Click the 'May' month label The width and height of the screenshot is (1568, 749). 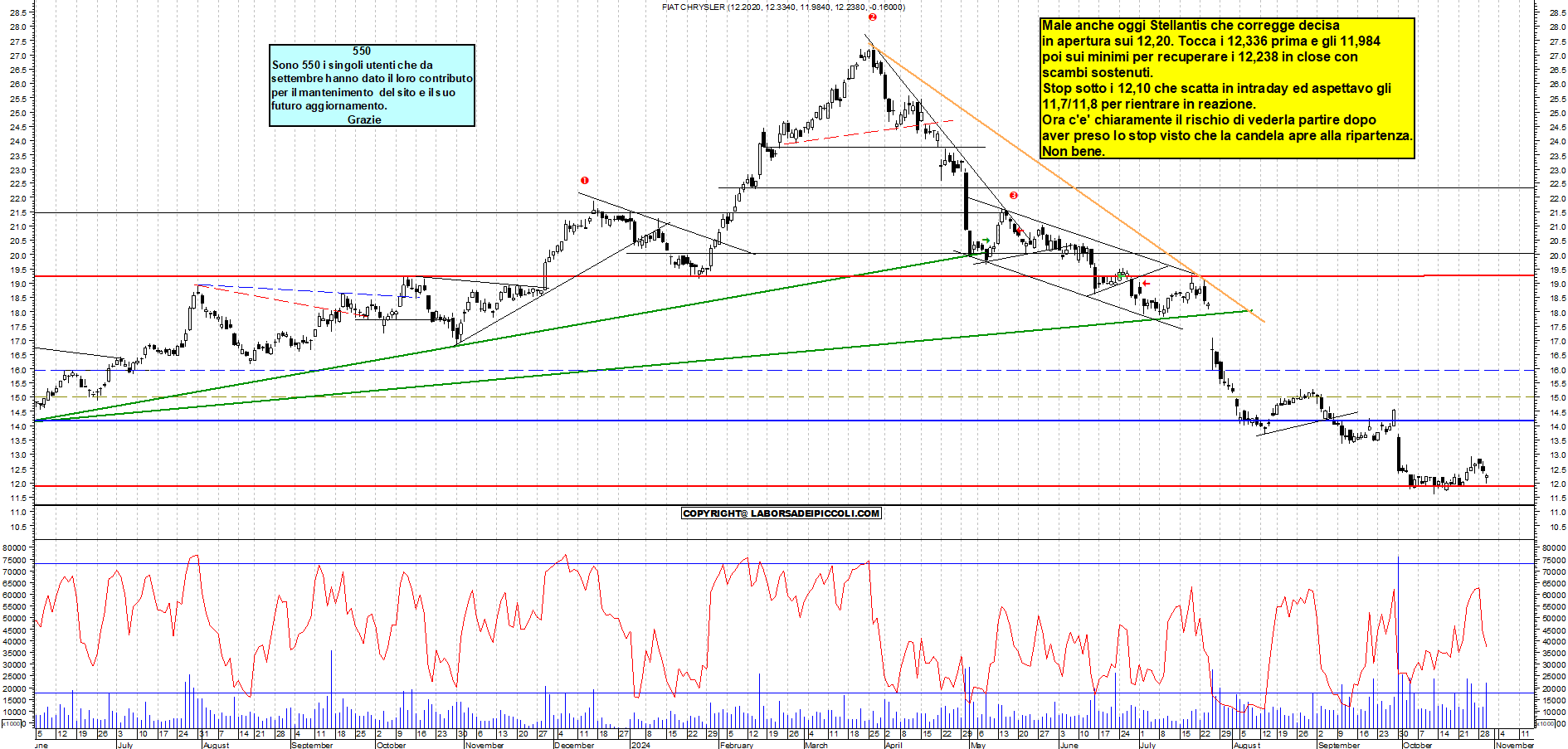[978, 745]
